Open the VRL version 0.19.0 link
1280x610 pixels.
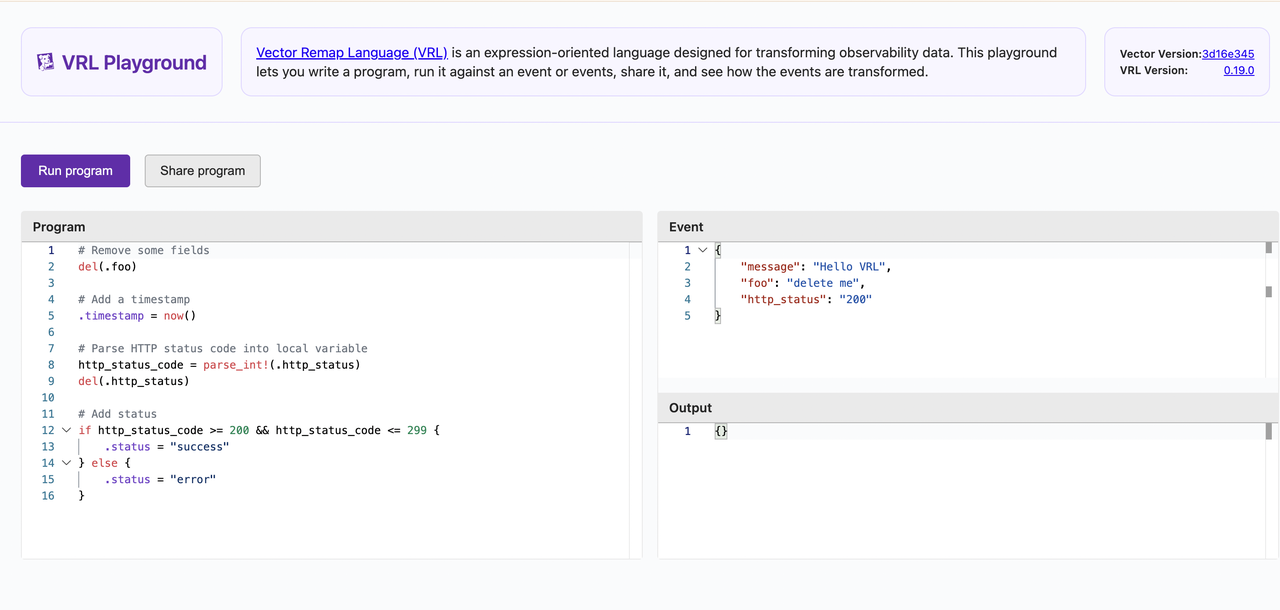1238,71
